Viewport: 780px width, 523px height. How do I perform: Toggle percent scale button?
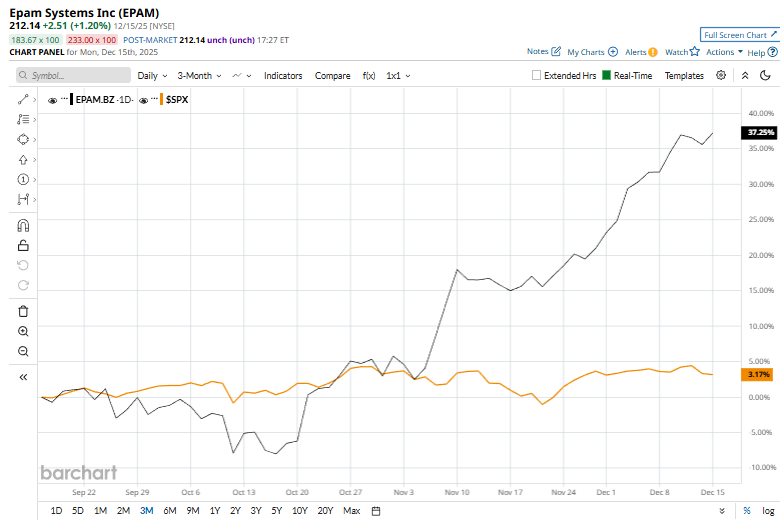tap(747, 511)
